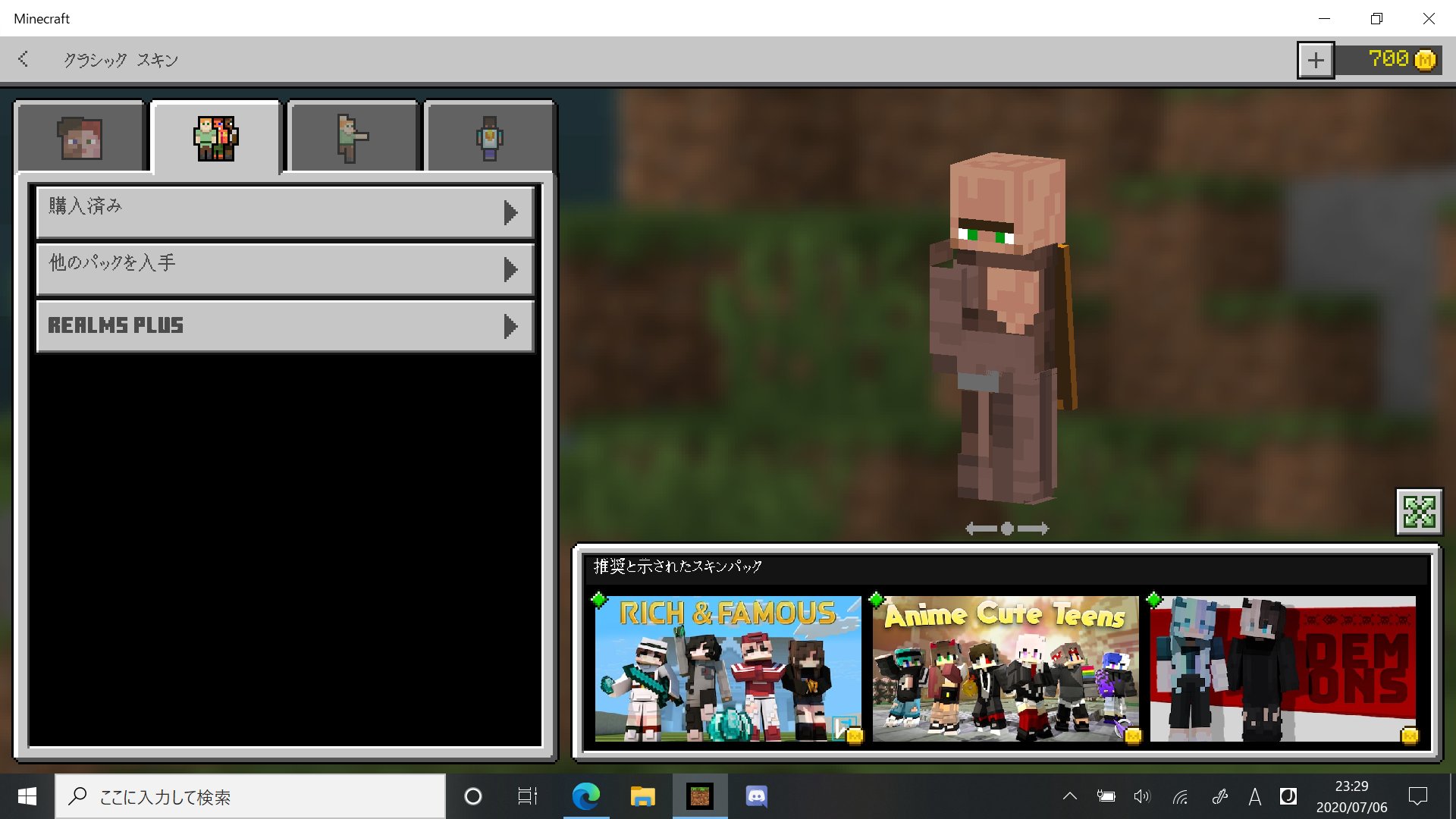Image resolution: width=1456 pixels, height=819 pixels.
Task: Click the coin badge on Demons pack
Action: click(x=1410, y=735)
